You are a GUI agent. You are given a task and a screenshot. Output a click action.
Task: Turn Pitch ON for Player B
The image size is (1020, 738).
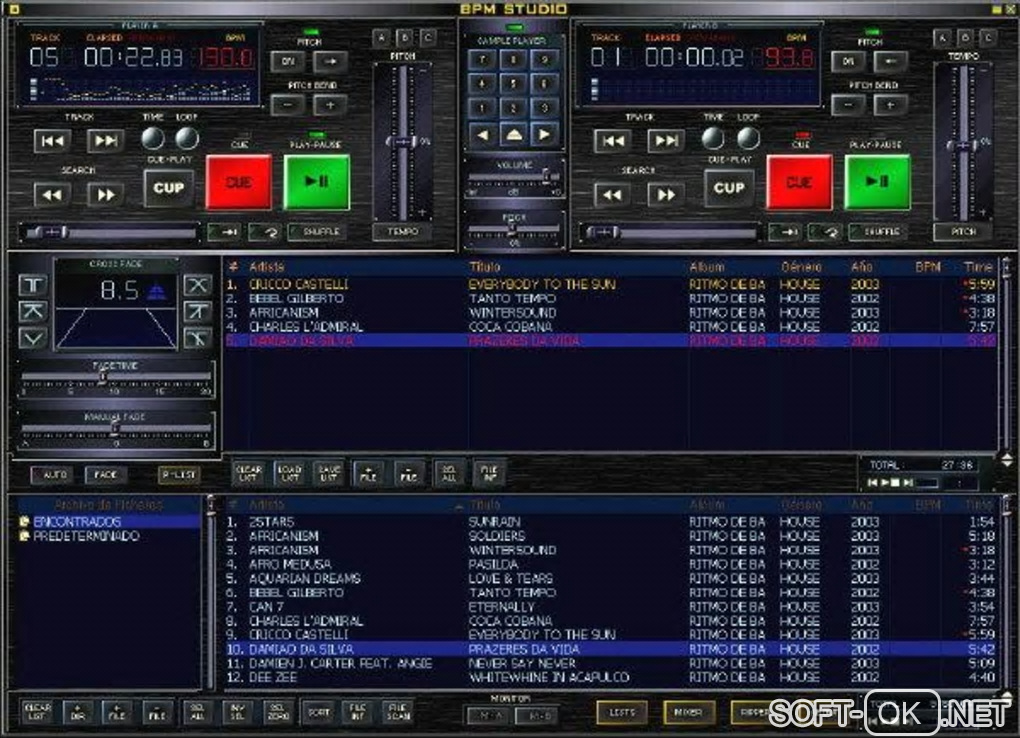848,62
